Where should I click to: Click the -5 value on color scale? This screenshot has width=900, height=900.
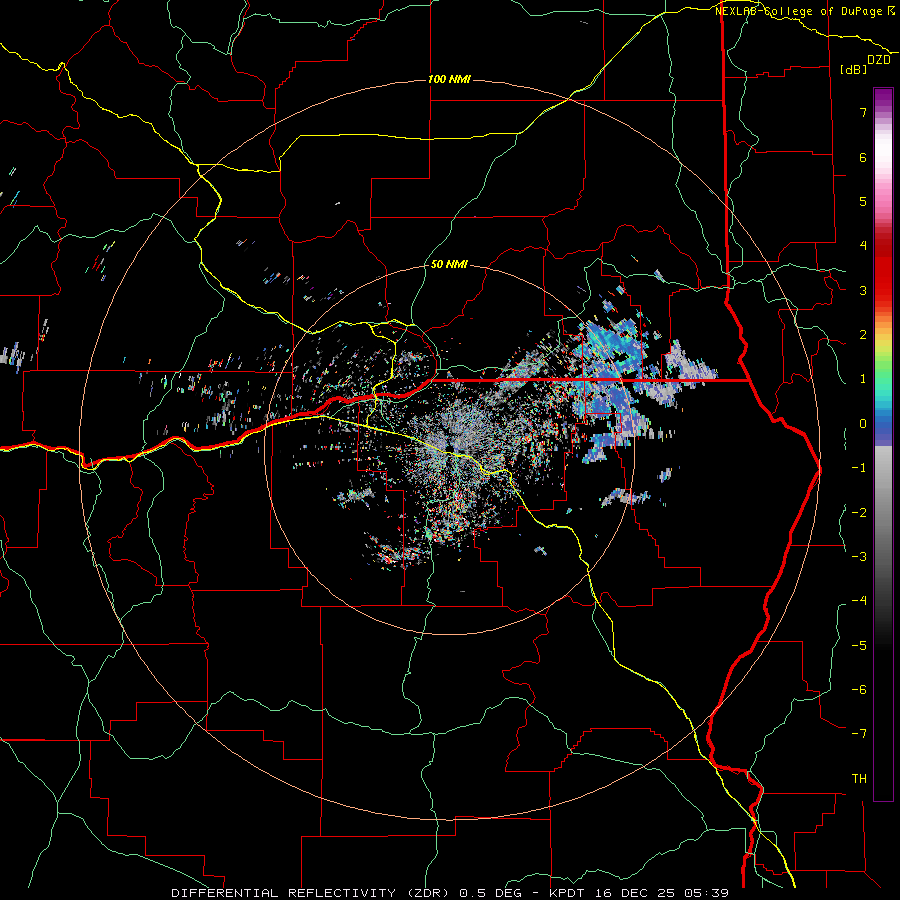(859, 646)
